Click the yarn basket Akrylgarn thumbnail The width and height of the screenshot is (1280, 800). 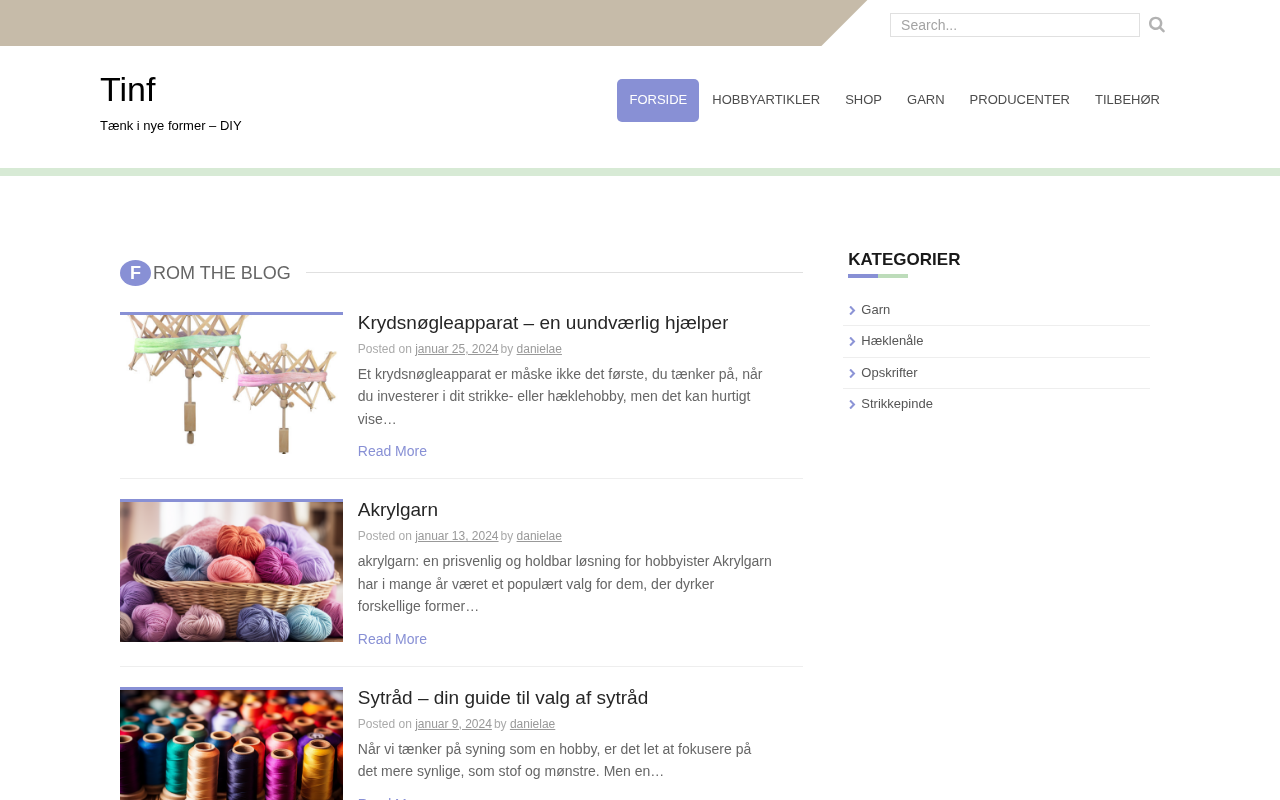click(x=231, y=571)
